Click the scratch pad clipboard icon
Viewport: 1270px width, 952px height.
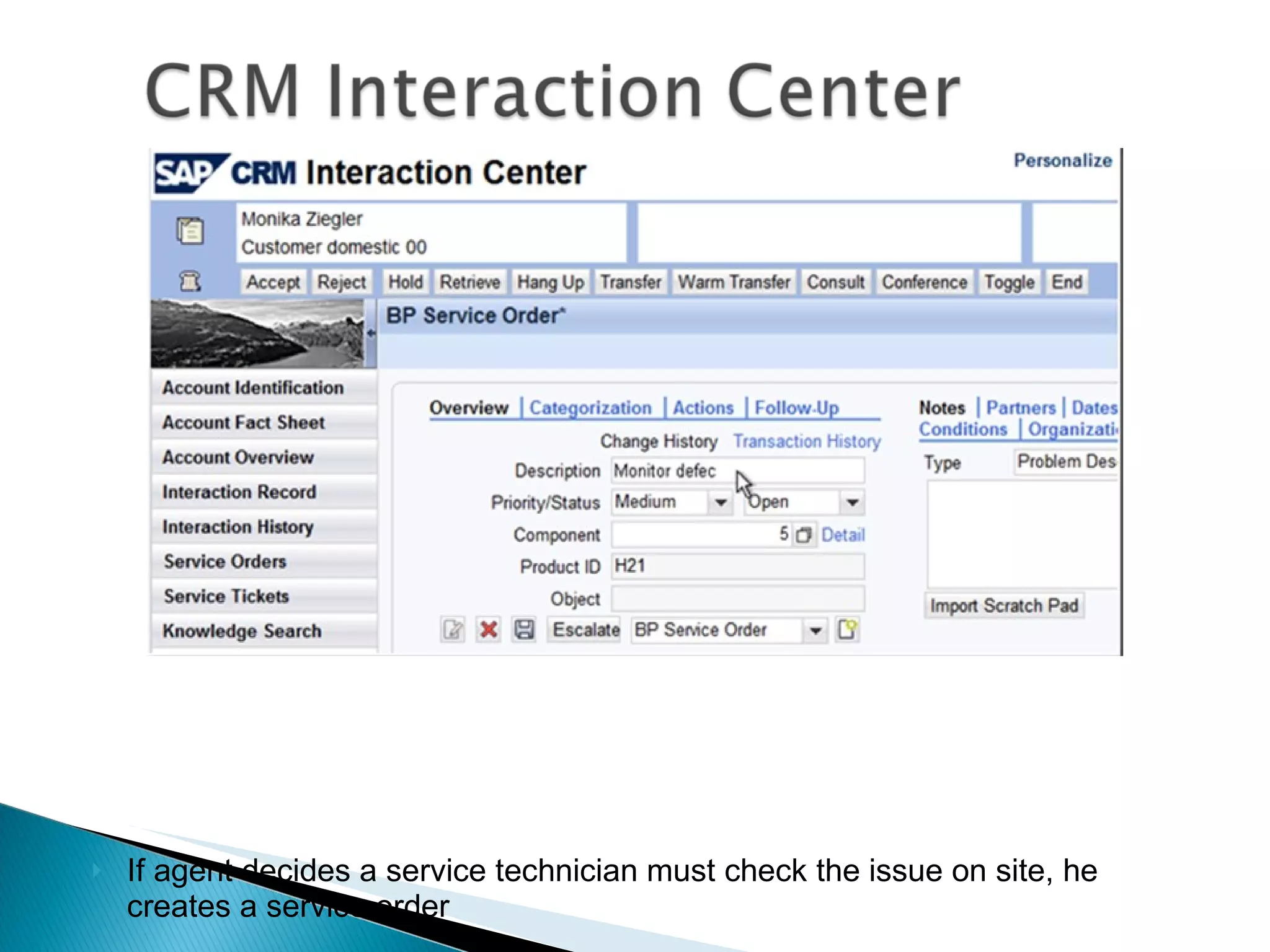pos(190,231)
